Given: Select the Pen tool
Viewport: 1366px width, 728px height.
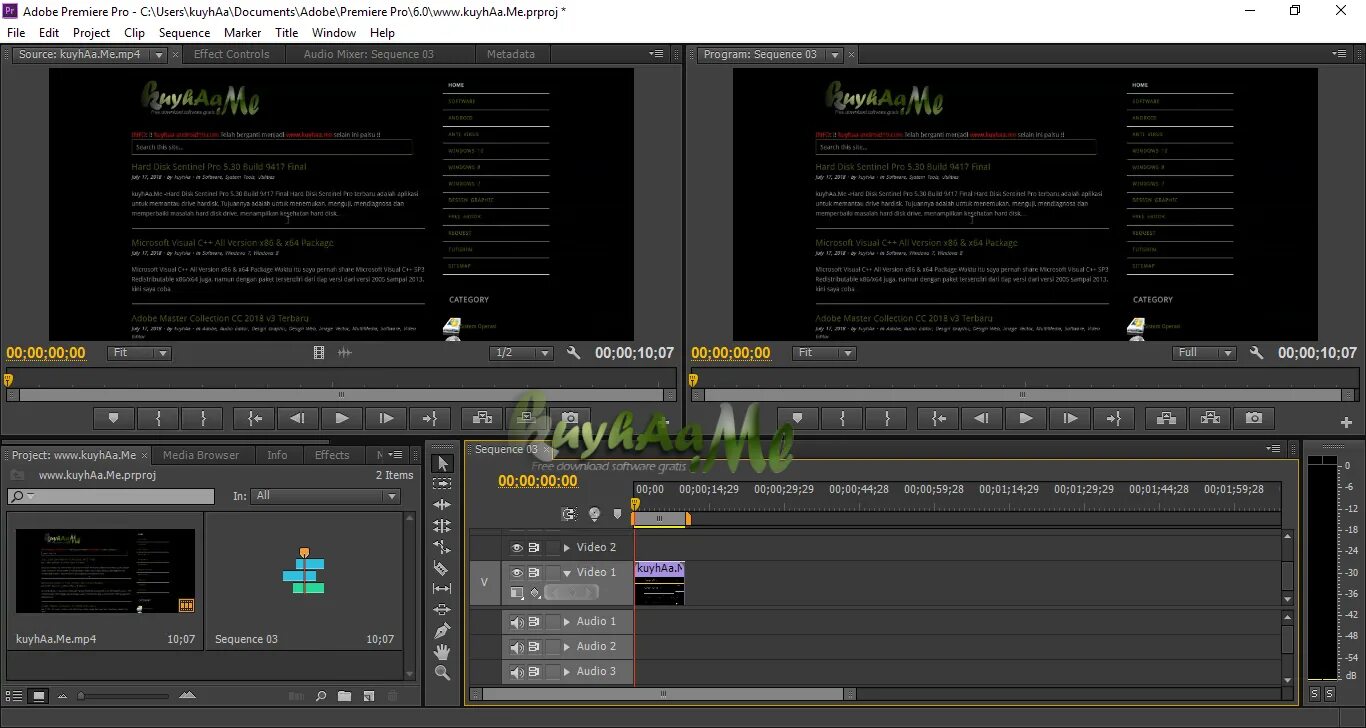Looking at the screenshot, I should [442, 631].
